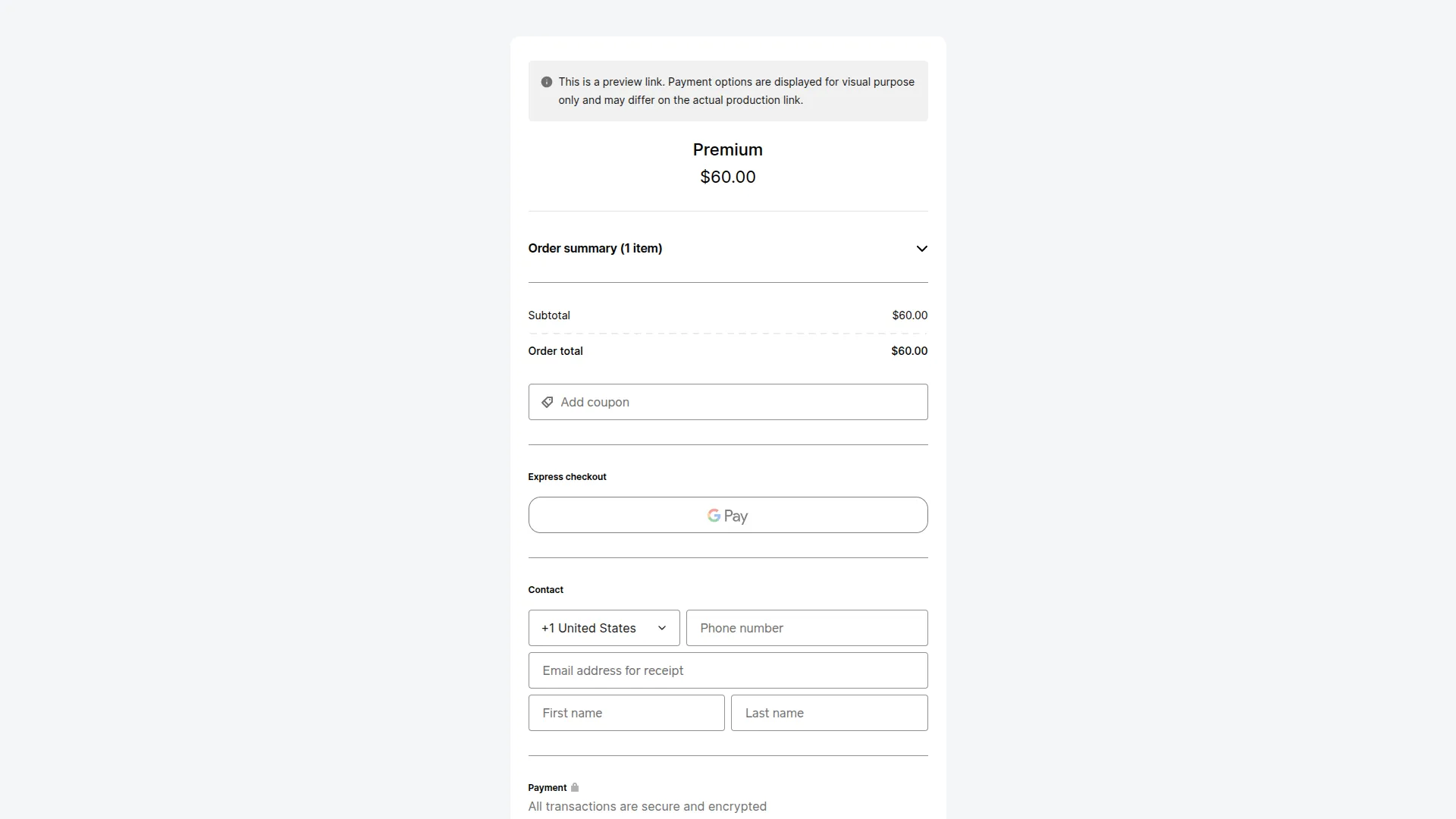The height and width of the screenshot is (819, 1456).
Task: Click the lock icon beside Payment
Action: pyautogui.click(x=575, y=787)
